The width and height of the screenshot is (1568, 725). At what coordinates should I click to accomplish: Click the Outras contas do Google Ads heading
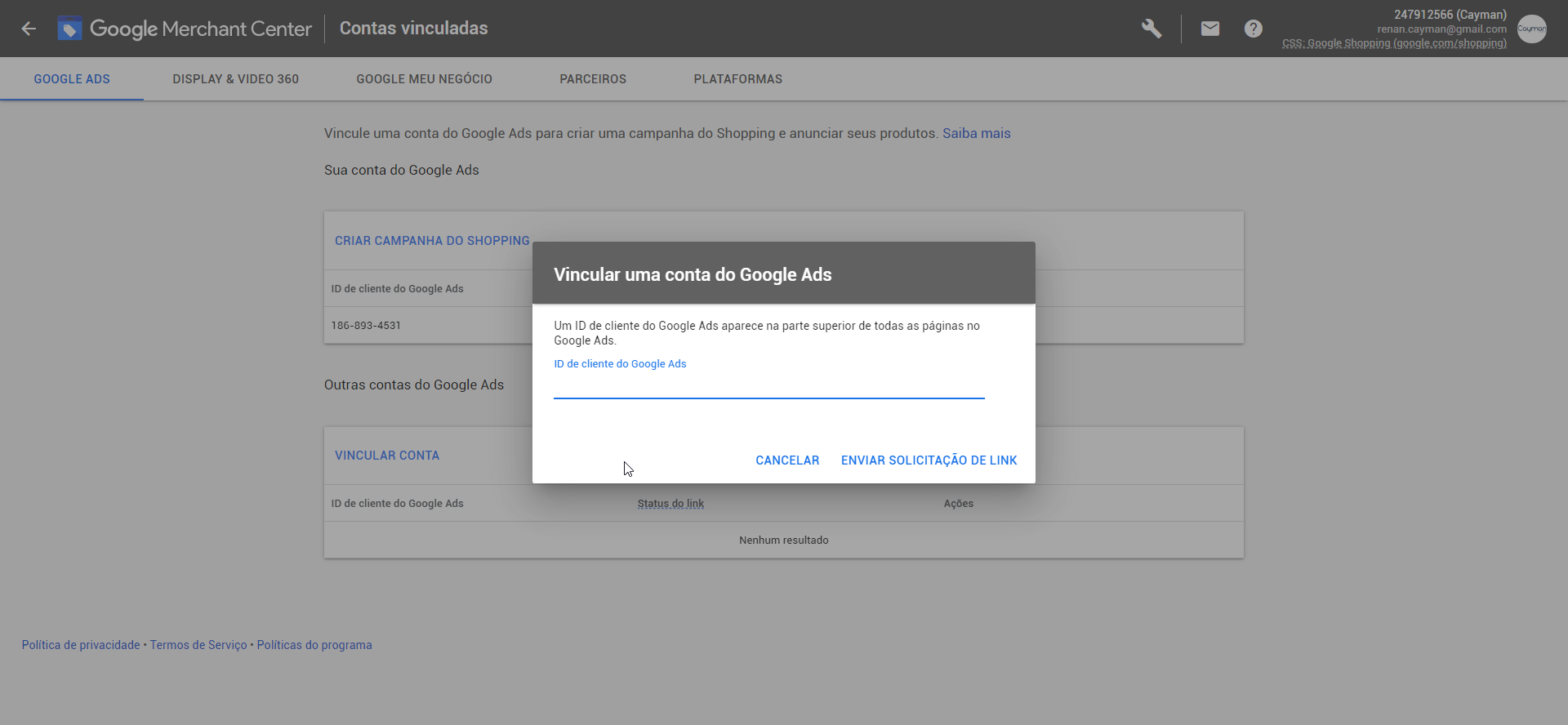pos(414,385)
